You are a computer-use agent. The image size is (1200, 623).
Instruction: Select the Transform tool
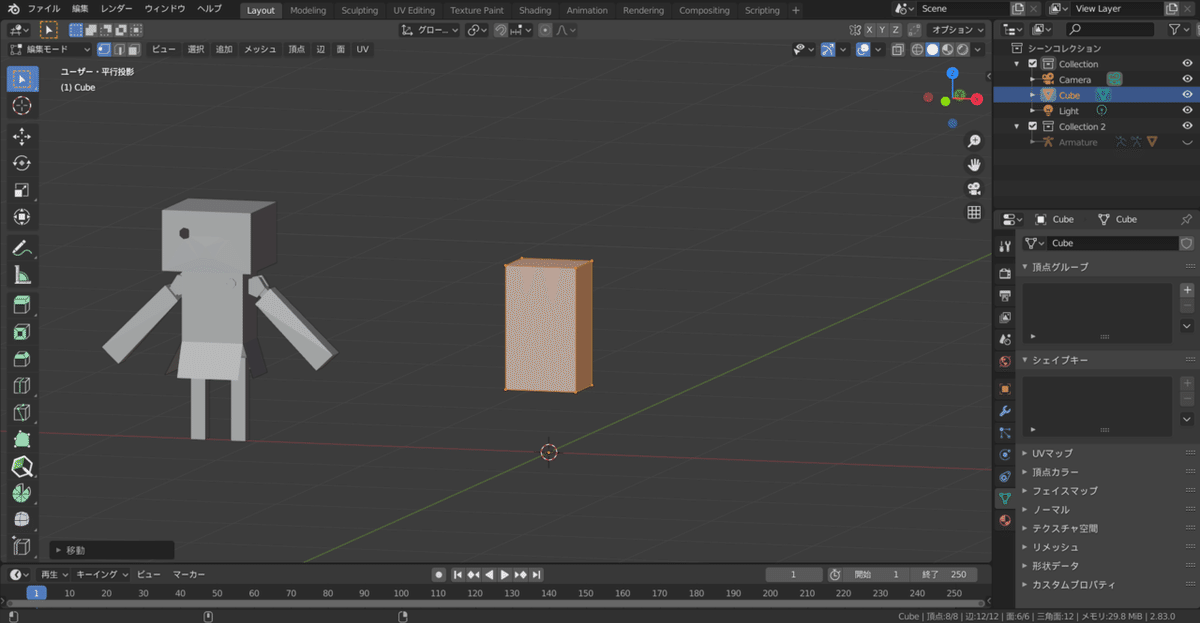22,217
